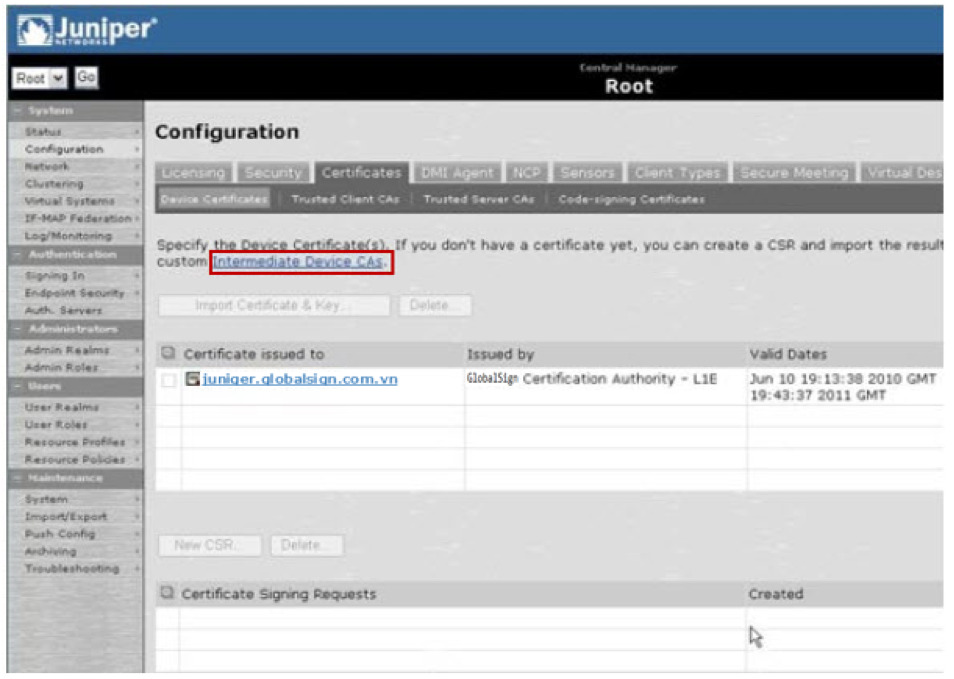Open Troubleshooting in the sidebar

point(72,568)
